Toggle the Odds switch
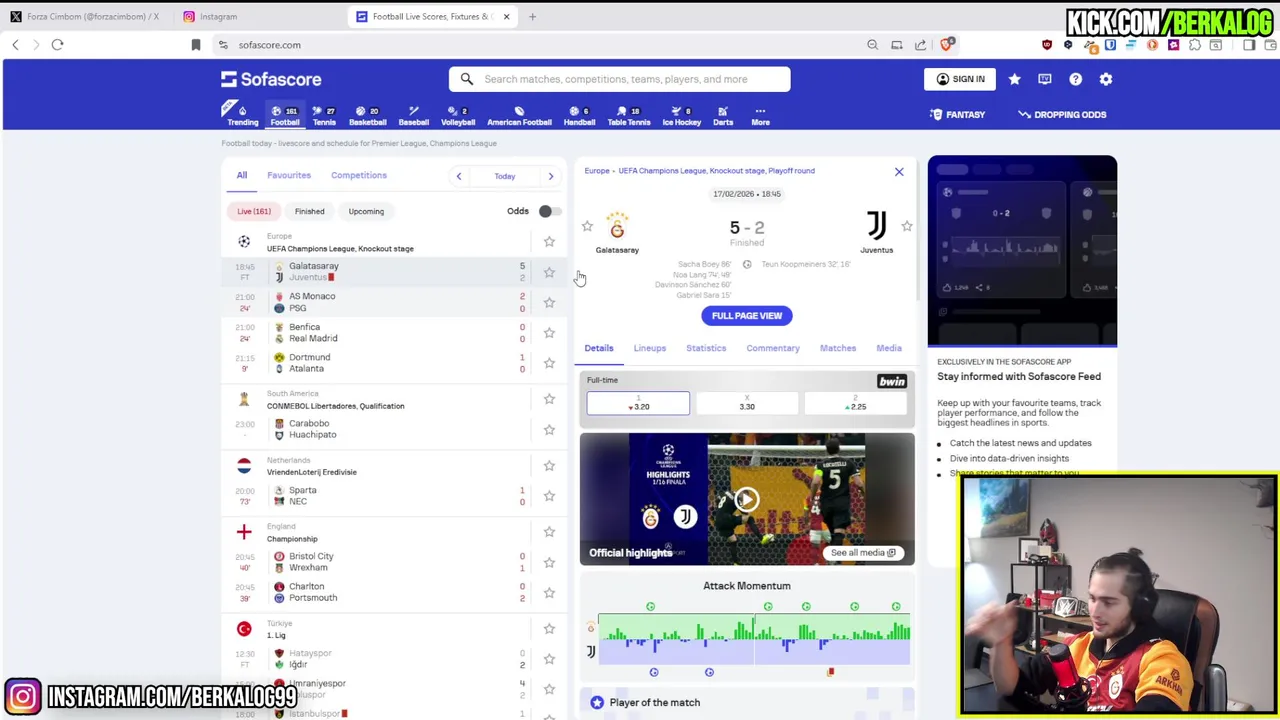This screenshot has width=1280, height=720. point(548,211)
